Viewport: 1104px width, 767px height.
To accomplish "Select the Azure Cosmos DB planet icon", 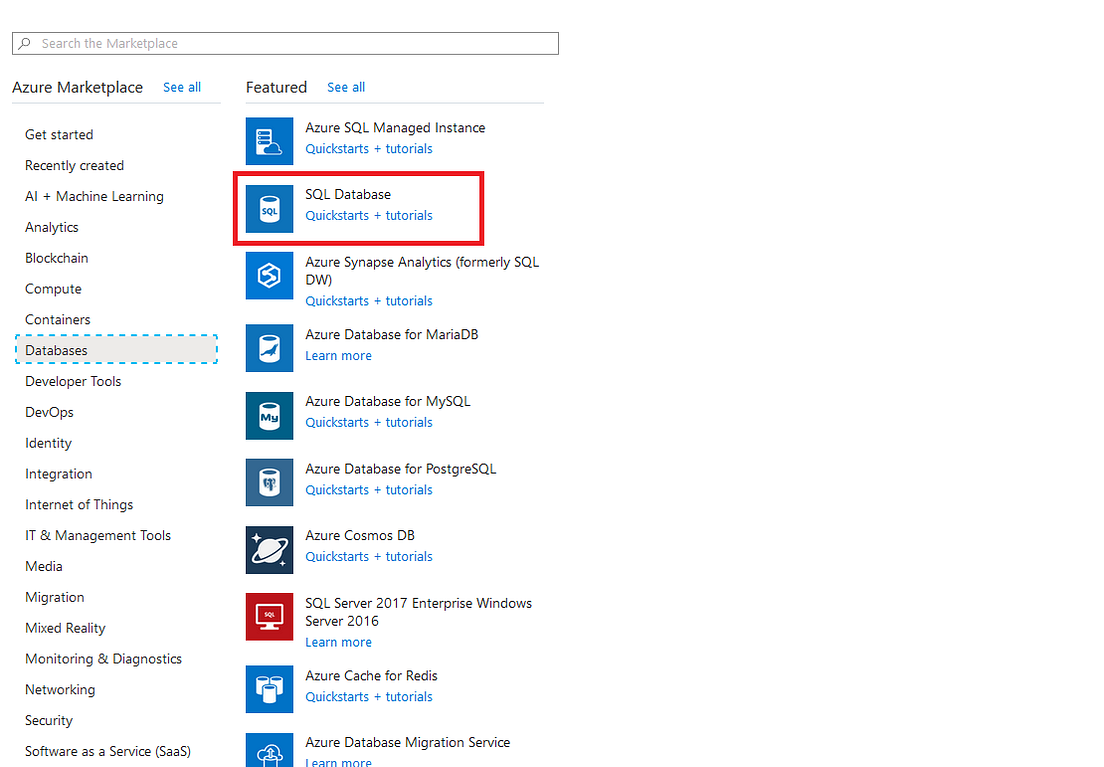I will point(269,549).
